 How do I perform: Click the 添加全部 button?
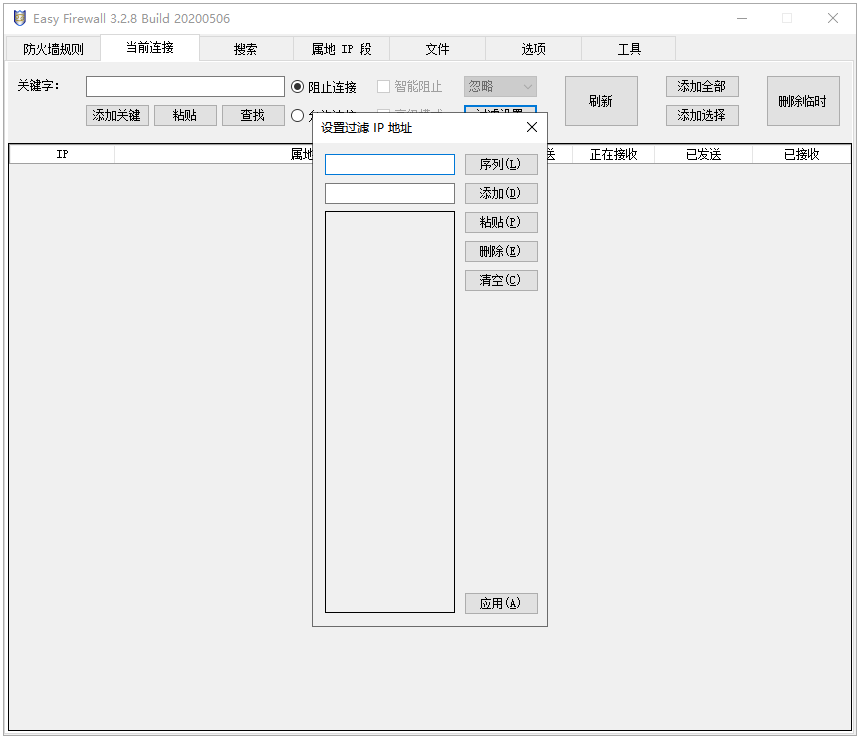702,86
